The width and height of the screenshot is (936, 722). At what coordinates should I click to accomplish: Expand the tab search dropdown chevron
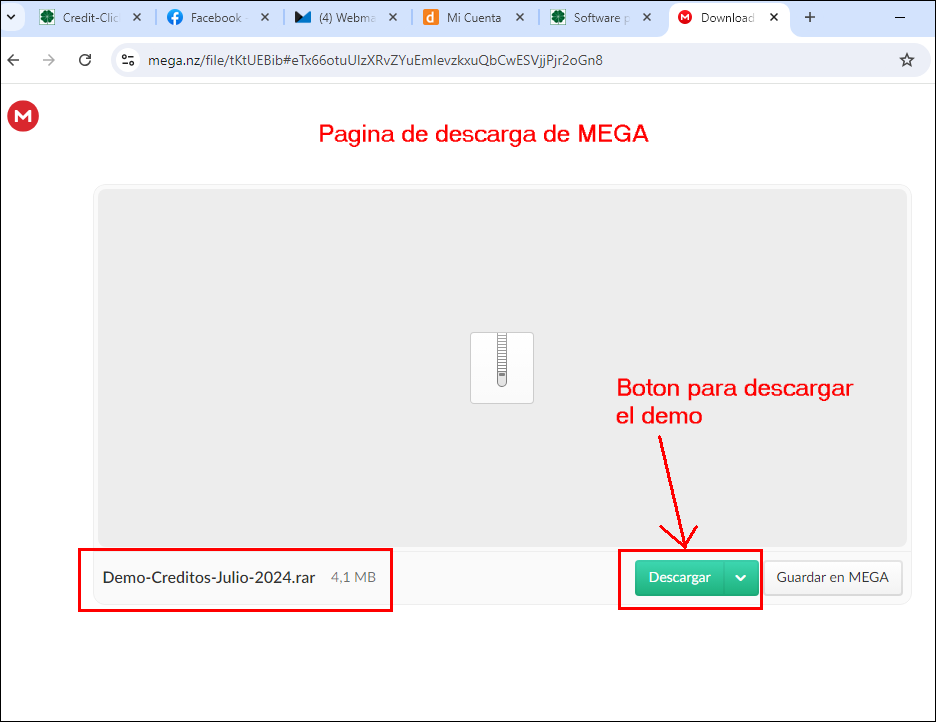(12, 17)
